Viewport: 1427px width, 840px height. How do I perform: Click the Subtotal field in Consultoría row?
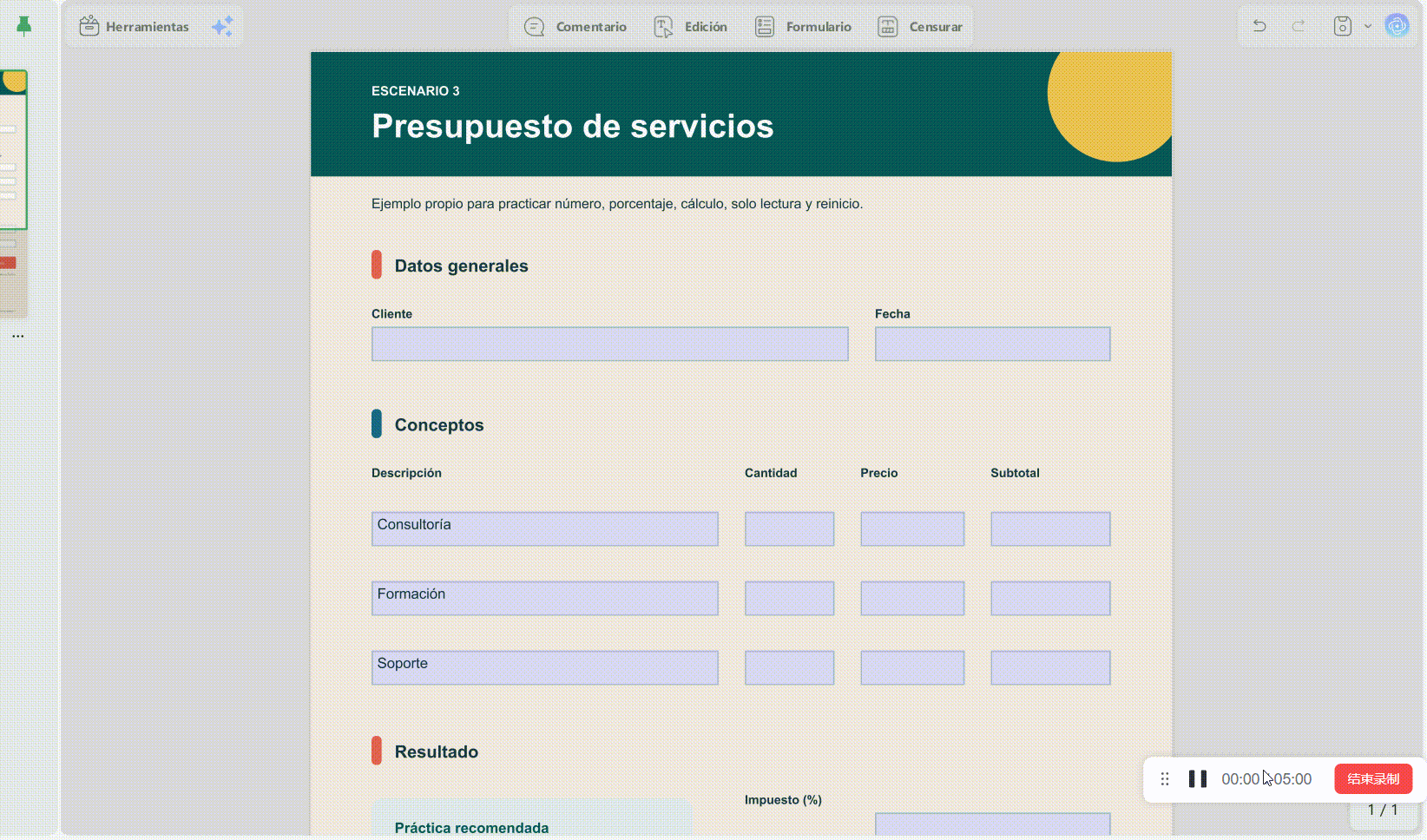[1051, 528]
